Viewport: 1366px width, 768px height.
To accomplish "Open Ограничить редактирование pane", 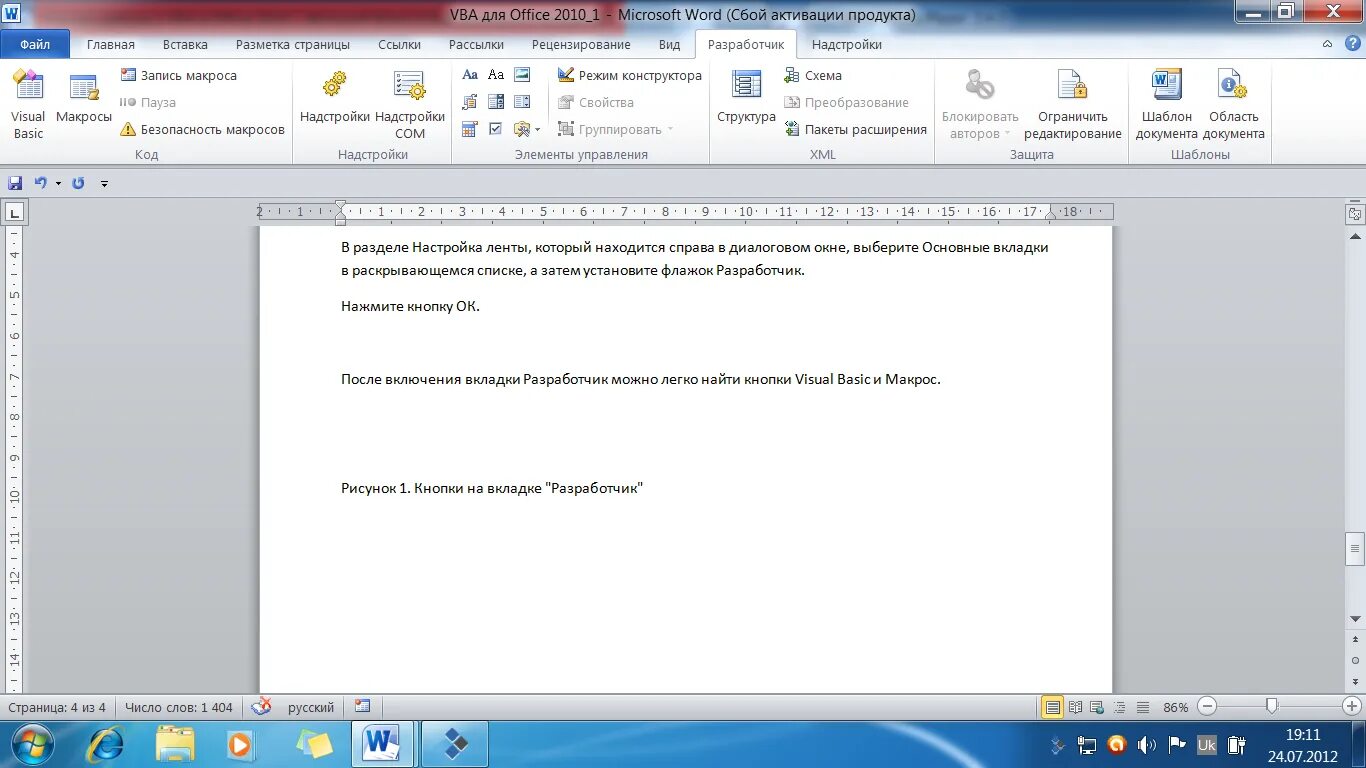I will [1073, 105].
